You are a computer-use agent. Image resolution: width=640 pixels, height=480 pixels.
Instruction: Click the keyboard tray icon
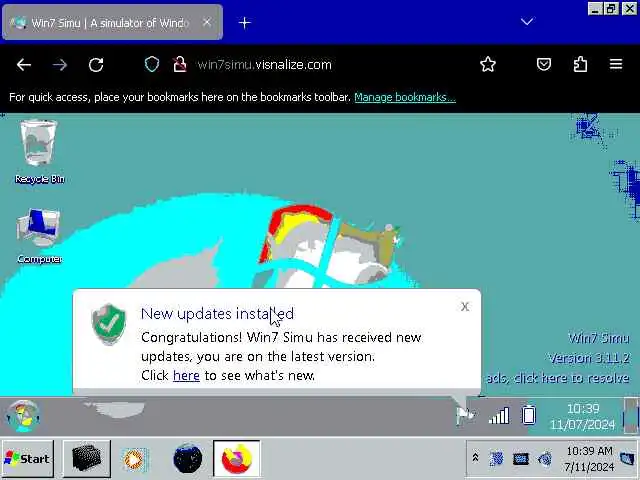pos(520,459)
